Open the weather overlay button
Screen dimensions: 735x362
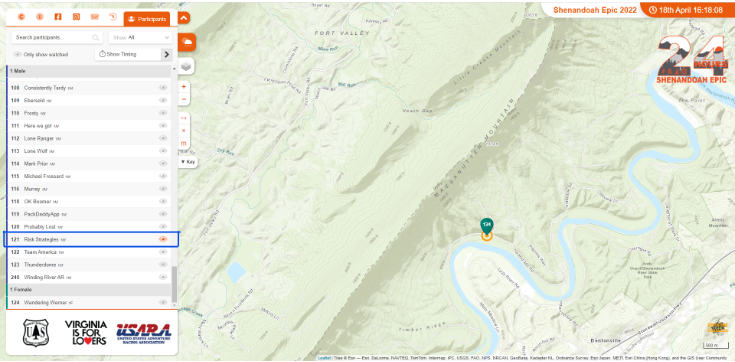[x=187, y=42]
